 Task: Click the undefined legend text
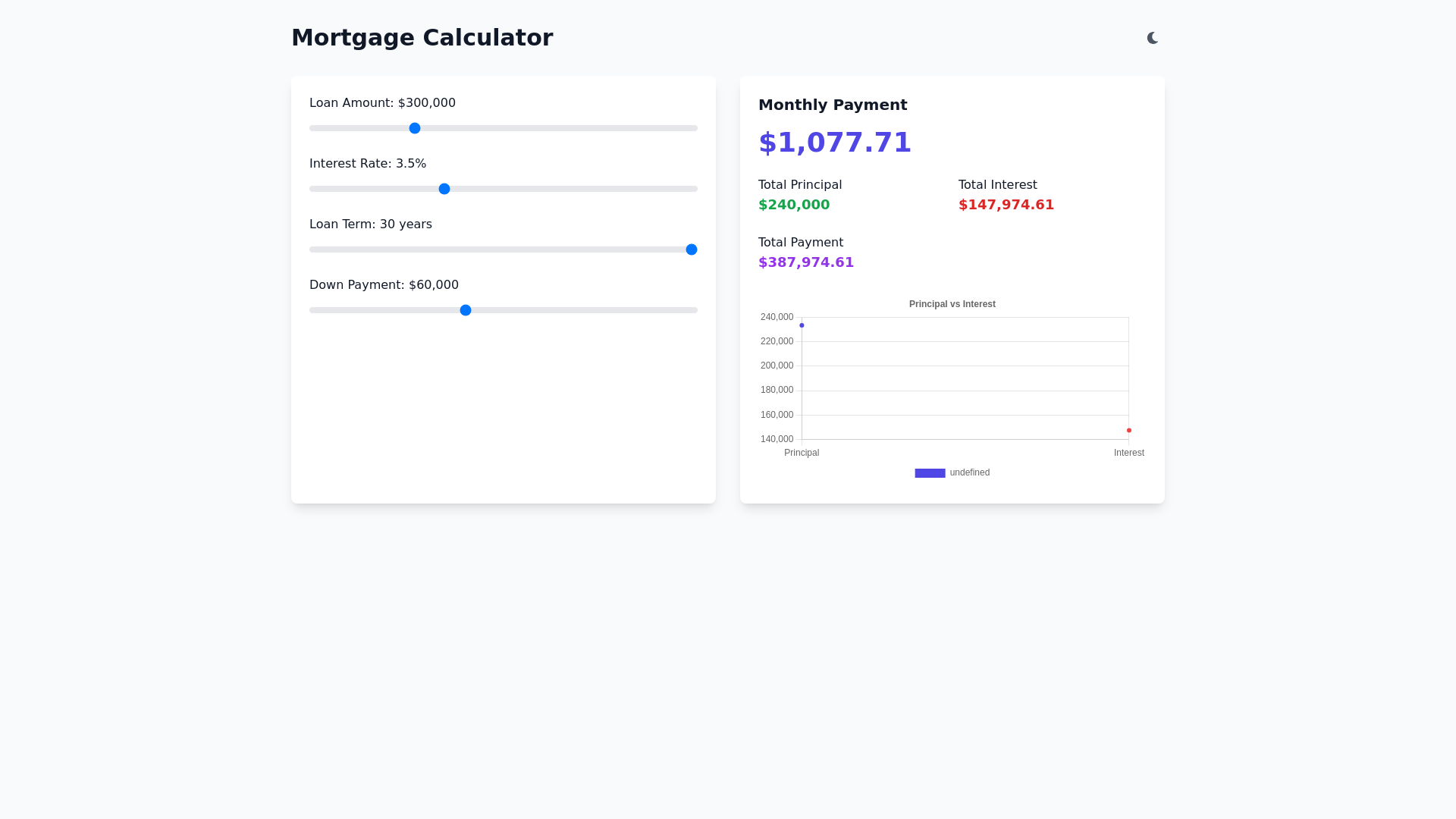pyautogui.click(x=969, y=472)
